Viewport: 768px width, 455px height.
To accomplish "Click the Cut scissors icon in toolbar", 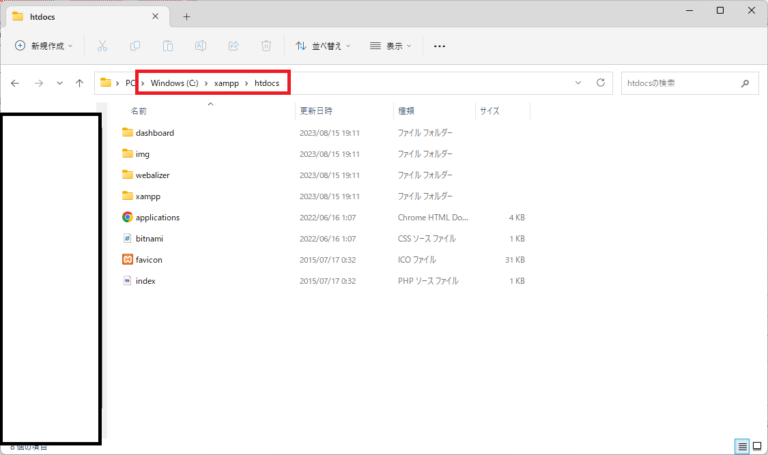I will pos(102,46).
